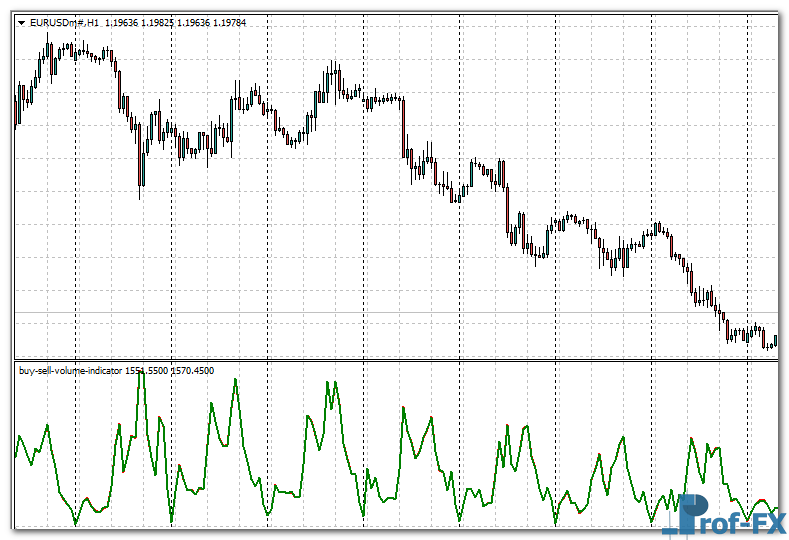Click the open price 1.19636 after H1
Screen dimensions: 789x540
pyautogui.click(x=122, y=23)
